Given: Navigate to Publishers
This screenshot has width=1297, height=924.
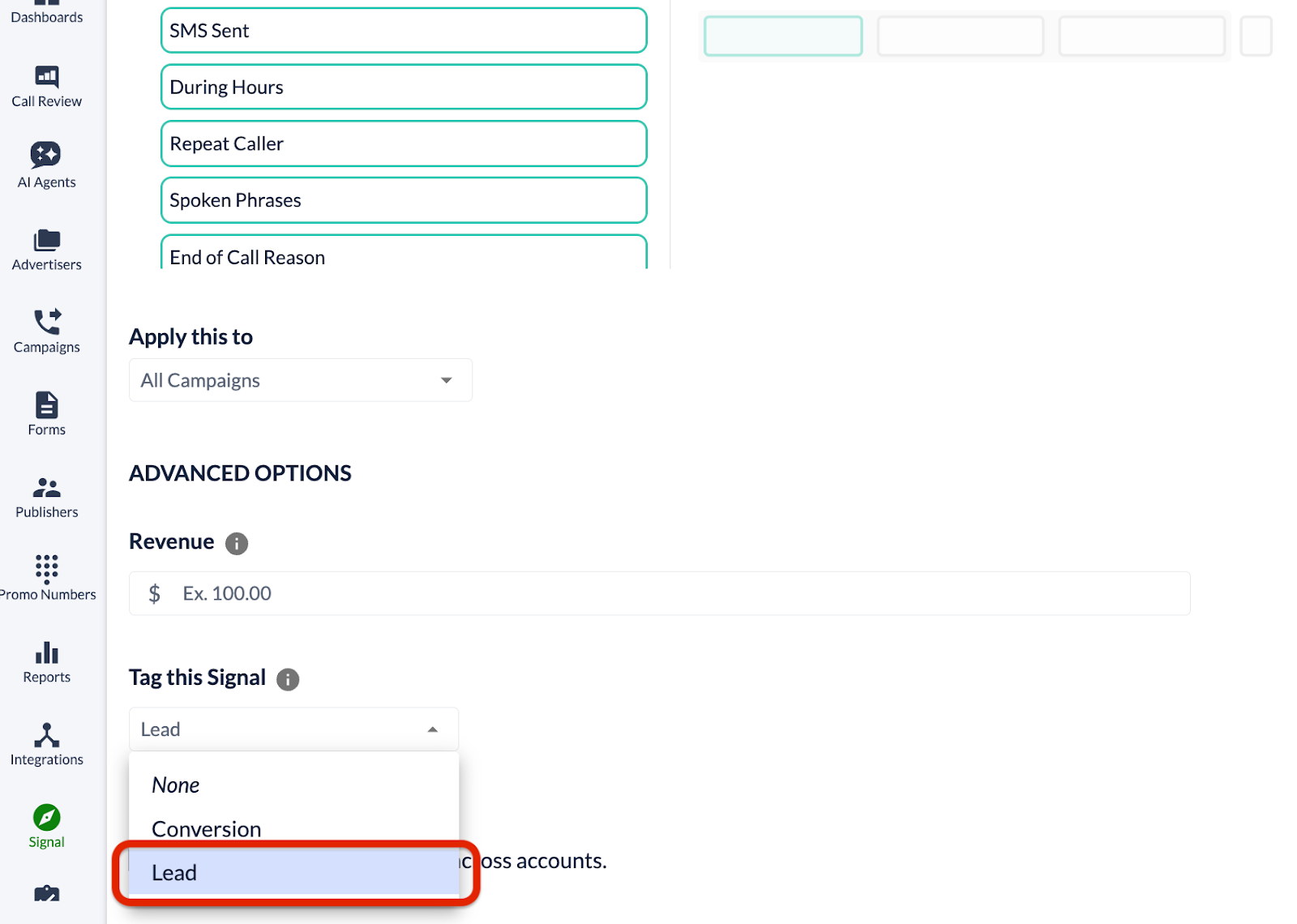Looking at the screenshot, I should click(x=47, y=497).
